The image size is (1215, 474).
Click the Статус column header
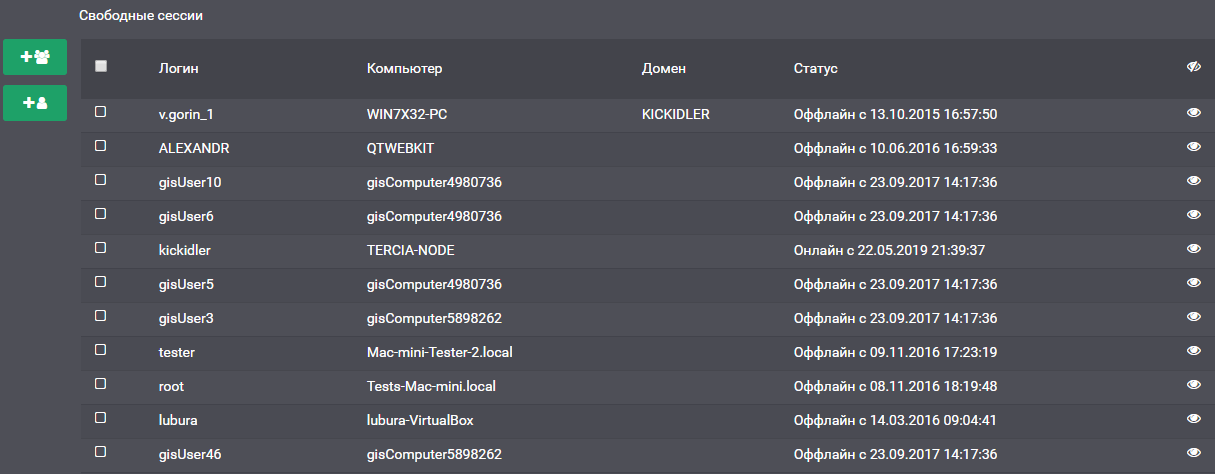point(815,68)
